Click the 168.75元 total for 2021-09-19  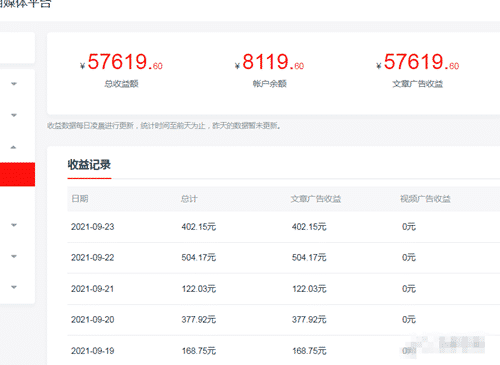pyautogui.click(x=199, y=351)
